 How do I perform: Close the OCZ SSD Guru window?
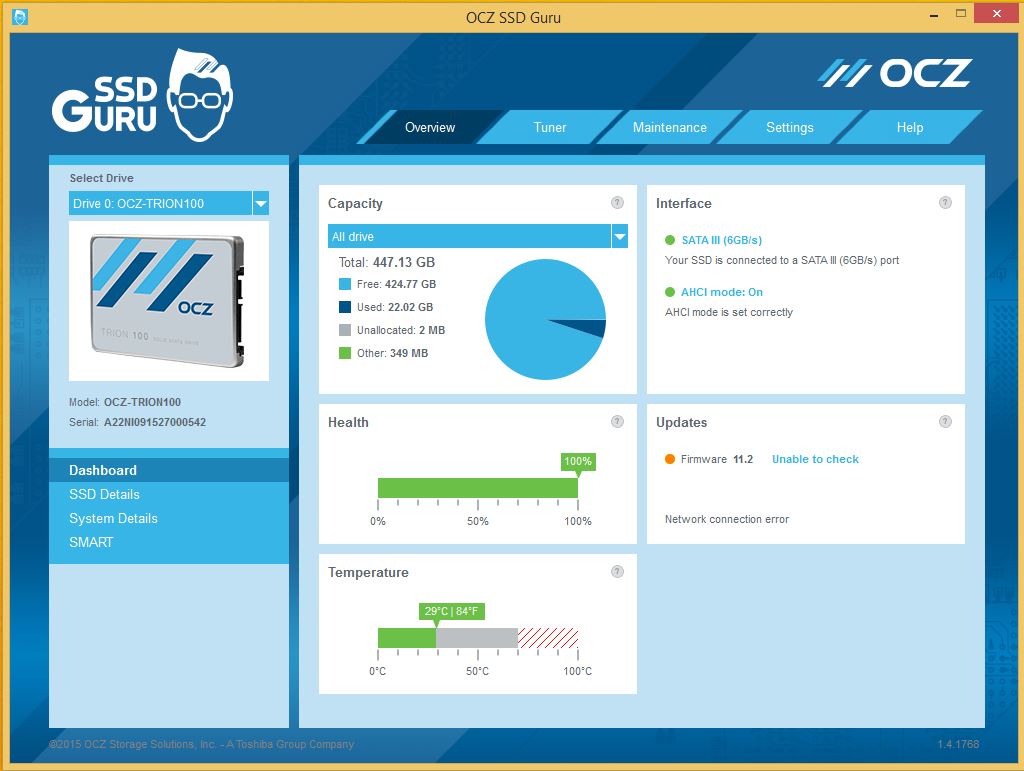(996, 14)
